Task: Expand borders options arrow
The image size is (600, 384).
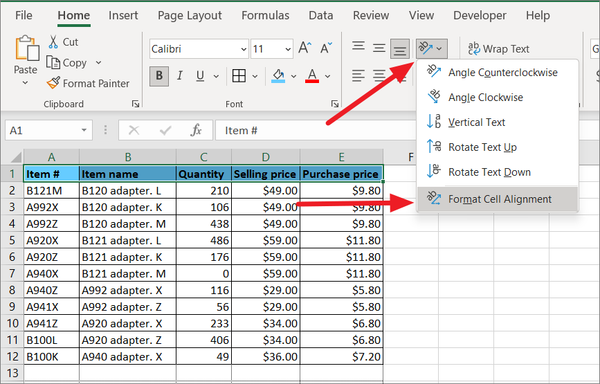Action: 255,76
